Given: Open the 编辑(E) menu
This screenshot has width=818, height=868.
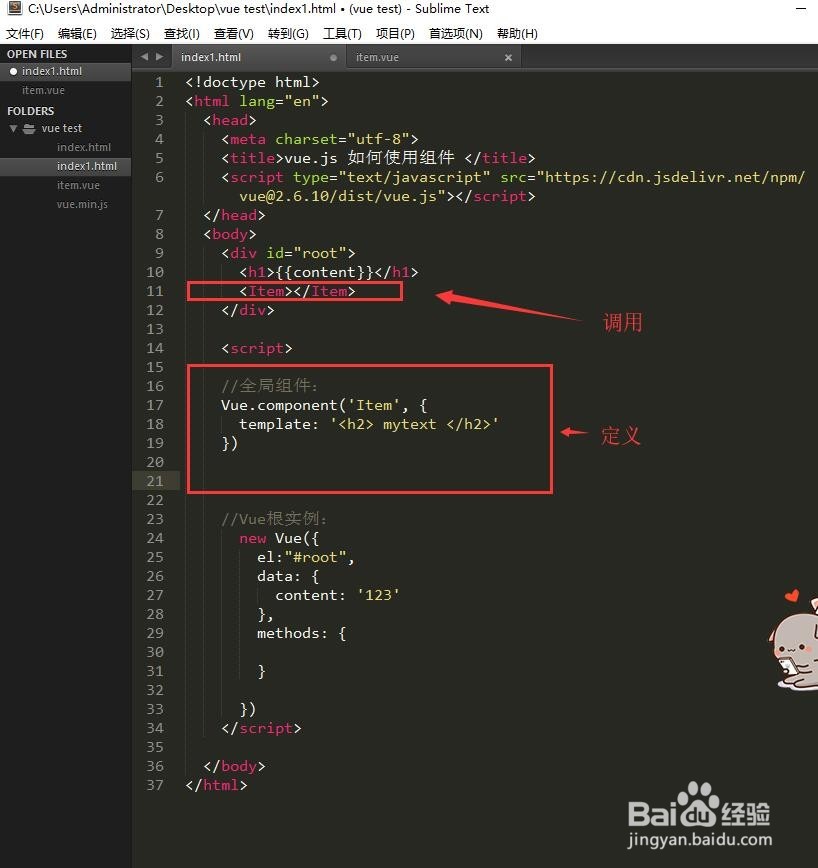Looking at the screenshot, I should click(77, 32).
